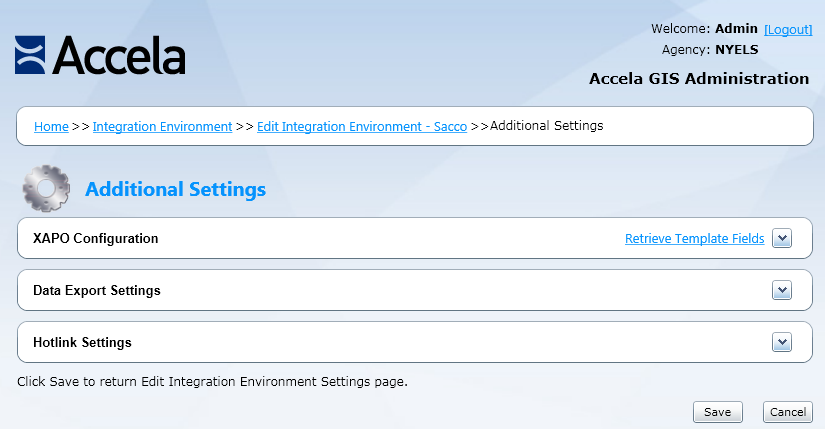Viewport: 825px width, 429px height.
Task: Click the Admin username text
Action: pos(737,29)
